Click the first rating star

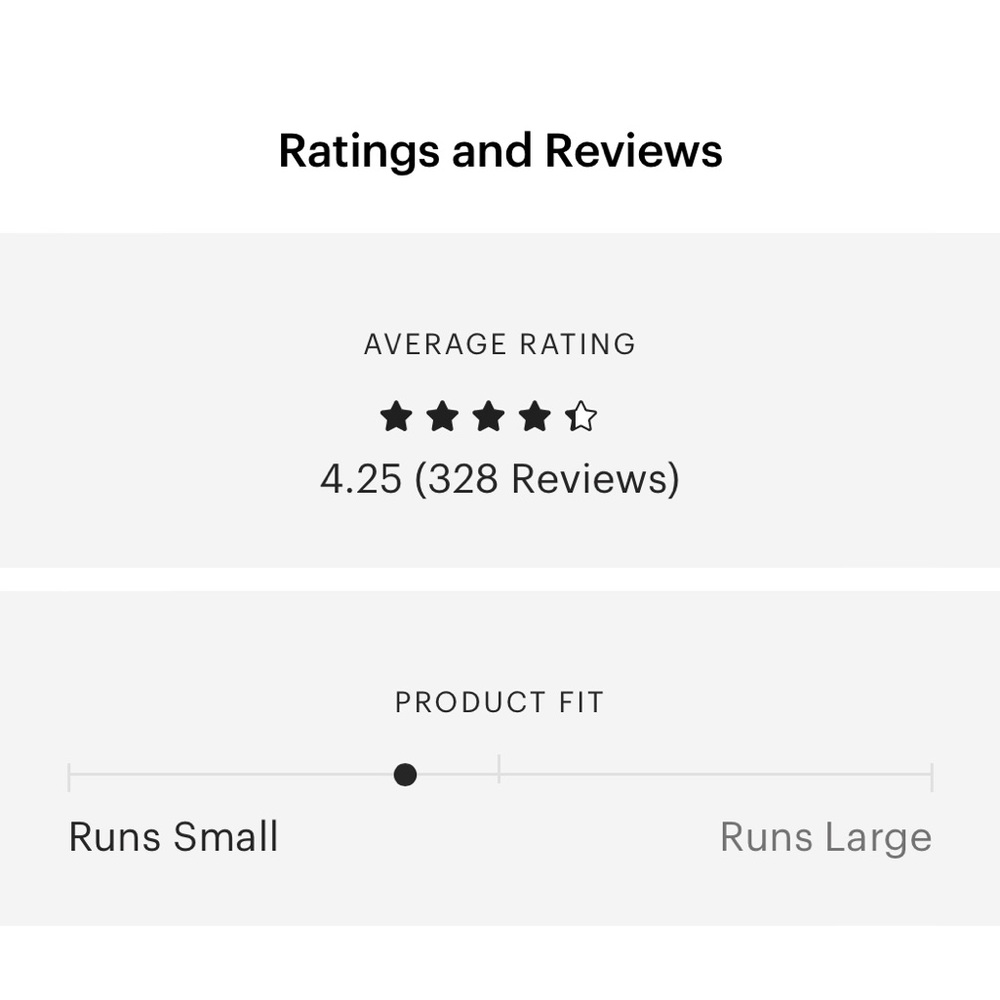396,417
